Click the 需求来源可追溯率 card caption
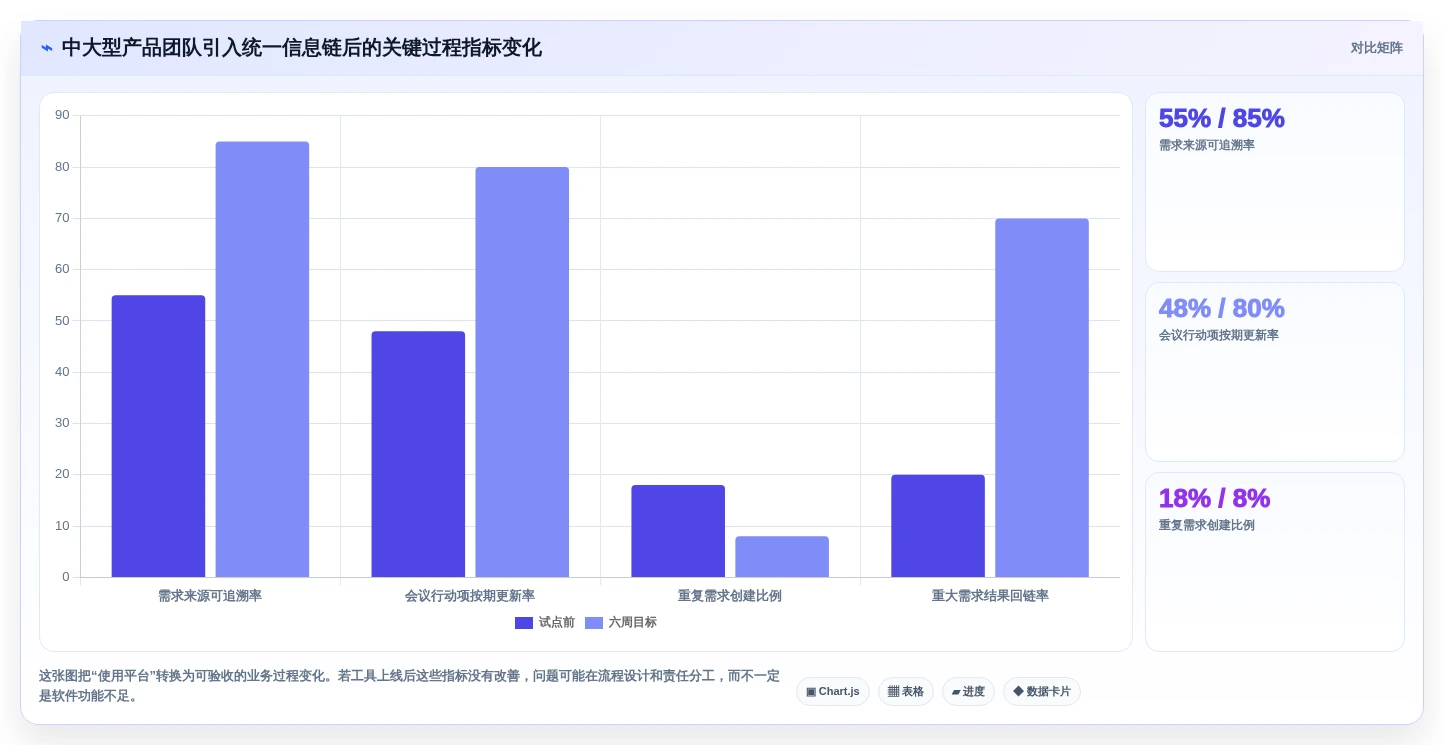This screenshot has height=745, width=1444. point(1207,145)
